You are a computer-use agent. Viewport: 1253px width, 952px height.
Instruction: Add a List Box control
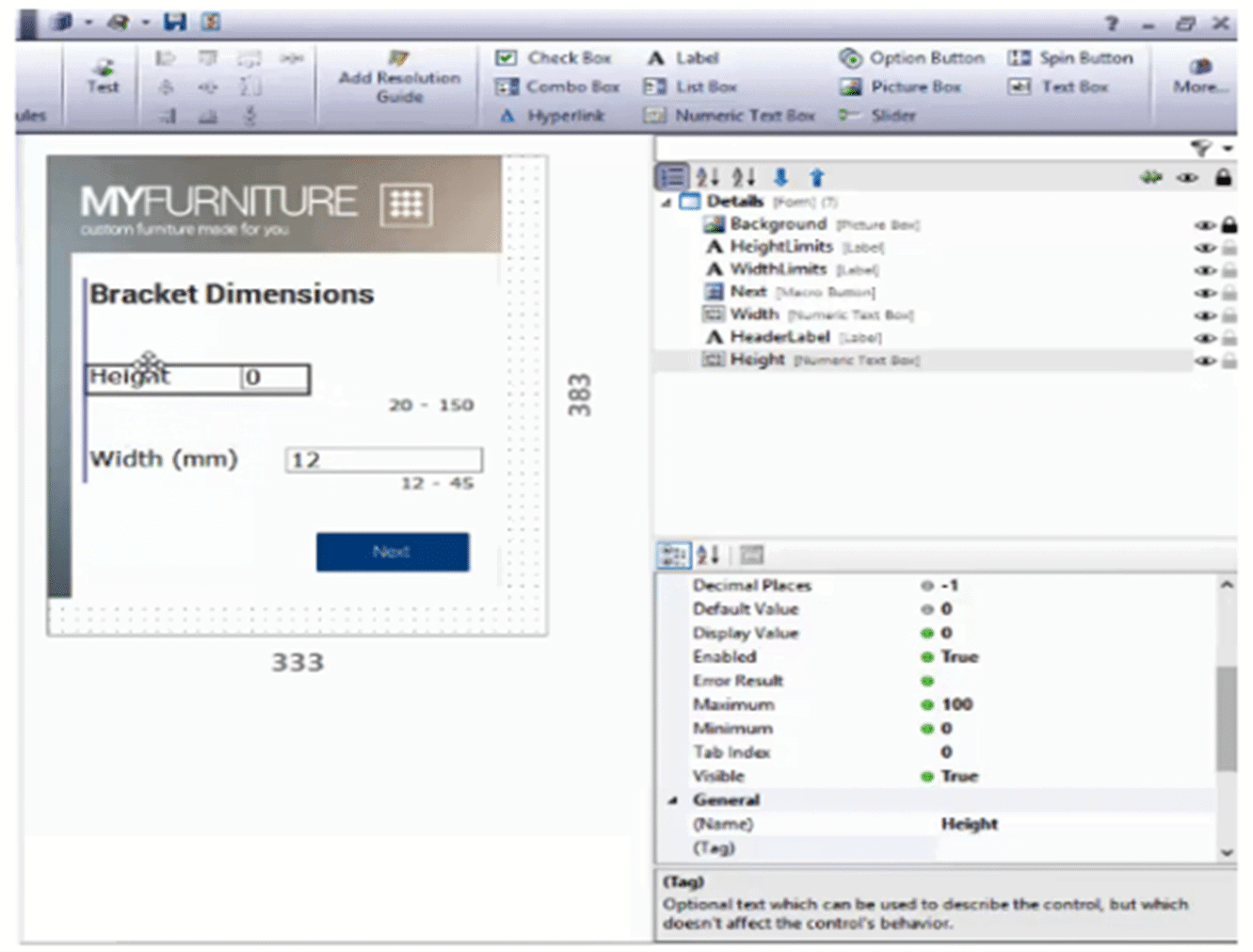pos(690,87)
